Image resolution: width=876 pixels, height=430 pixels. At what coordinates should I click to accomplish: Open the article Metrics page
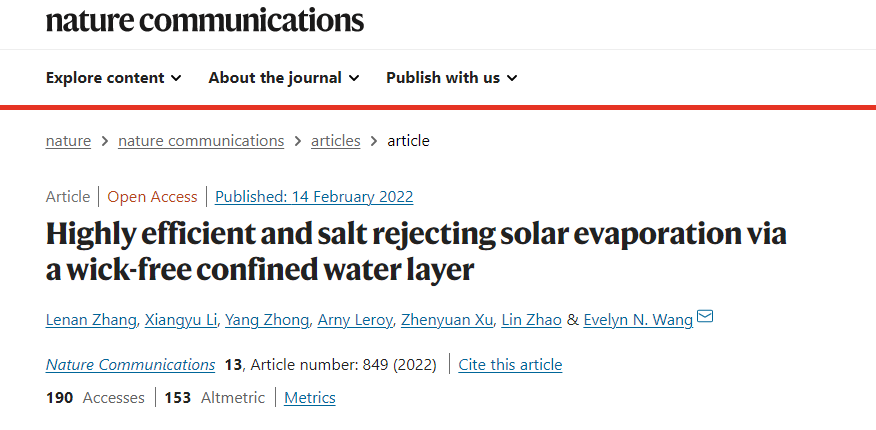point(310,398)
